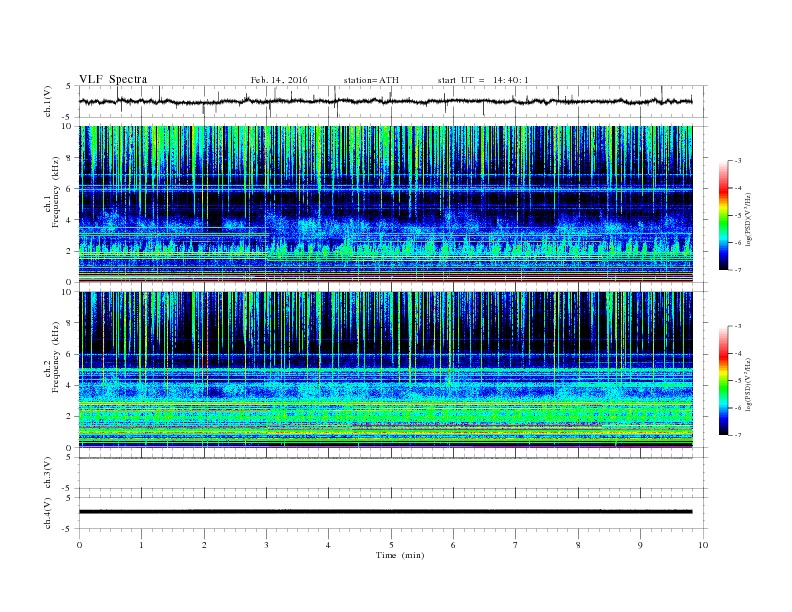Screen dimensions: 792x612
Task: Click the "Time (min)" x-axis label
Action: pyautogui.click(x=400, y=555)
